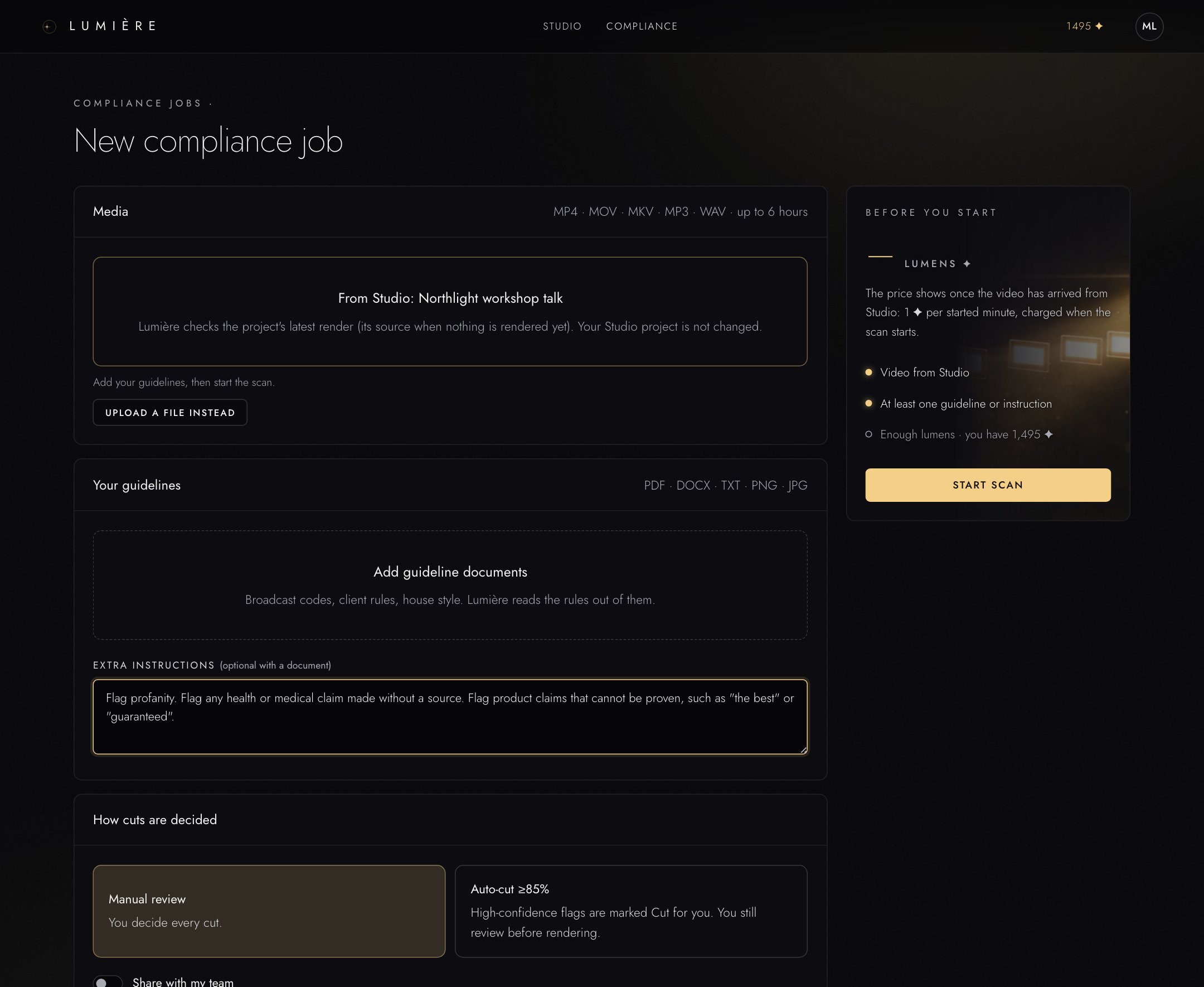Click the 'New compliance job' title
1204x987 pixels.
(x=208, y=141)
